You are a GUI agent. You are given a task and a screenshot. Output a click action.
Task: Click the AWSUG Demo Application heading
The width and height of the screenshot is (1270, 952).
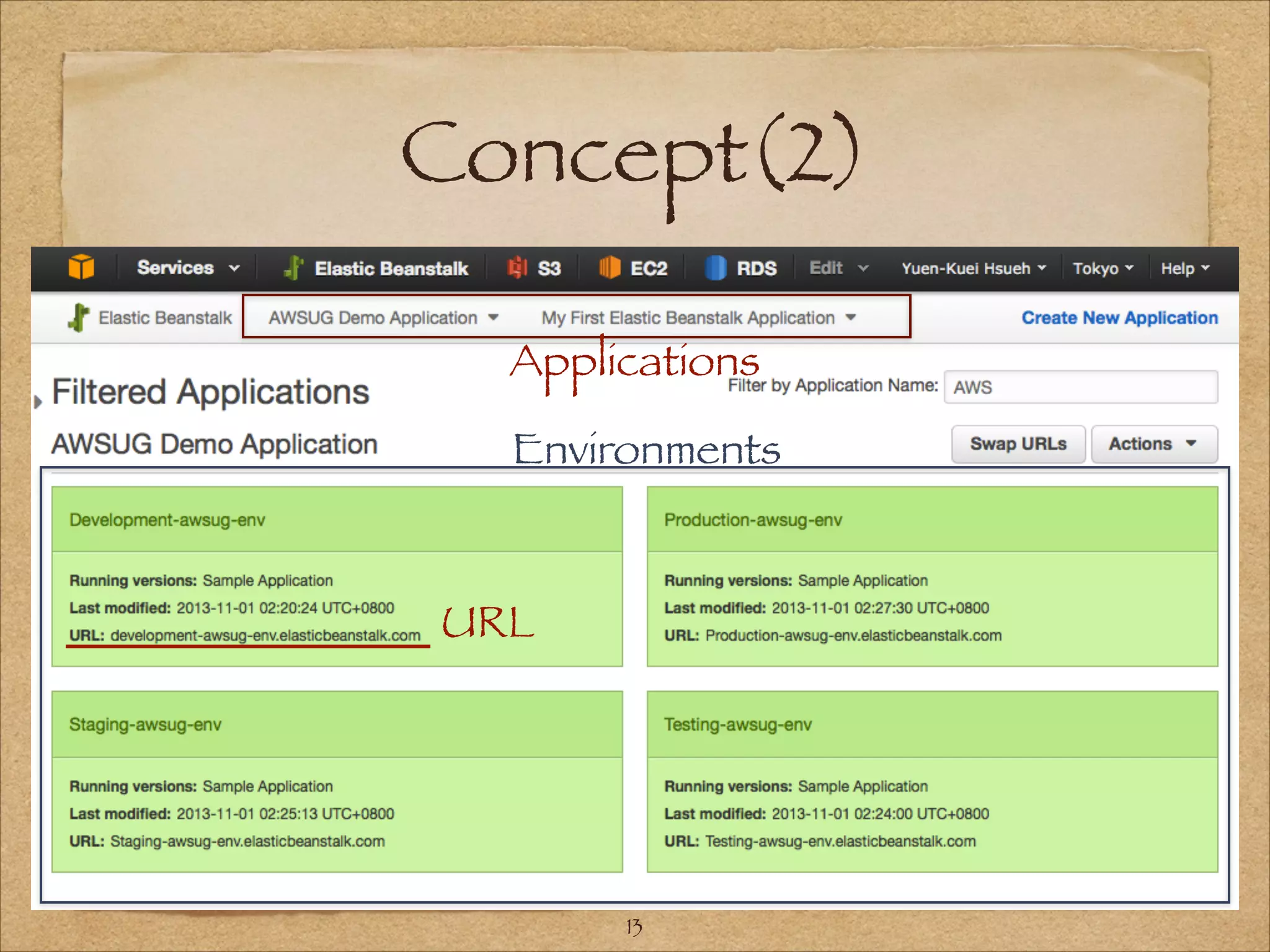[x=215, y=444]
